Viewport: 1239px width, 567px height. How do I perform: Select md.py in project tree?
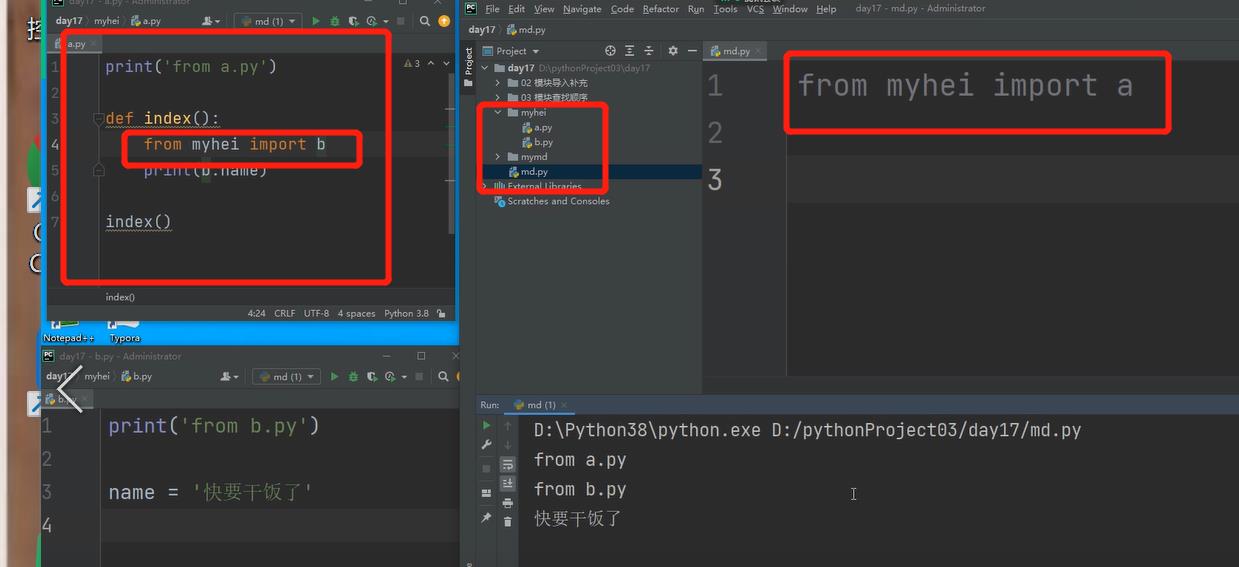pyautogui.click(x=528, y=172)
